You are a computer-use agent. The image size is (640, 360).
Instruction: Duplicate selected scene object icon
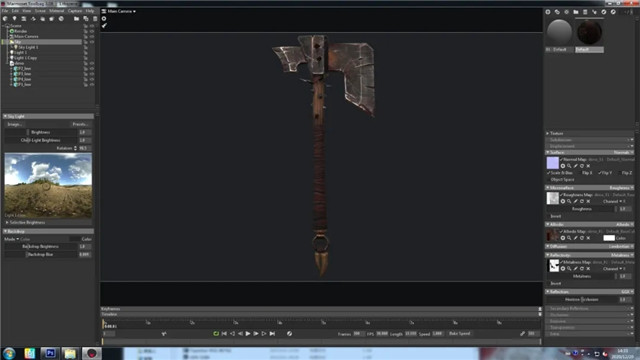click(86, 18)
